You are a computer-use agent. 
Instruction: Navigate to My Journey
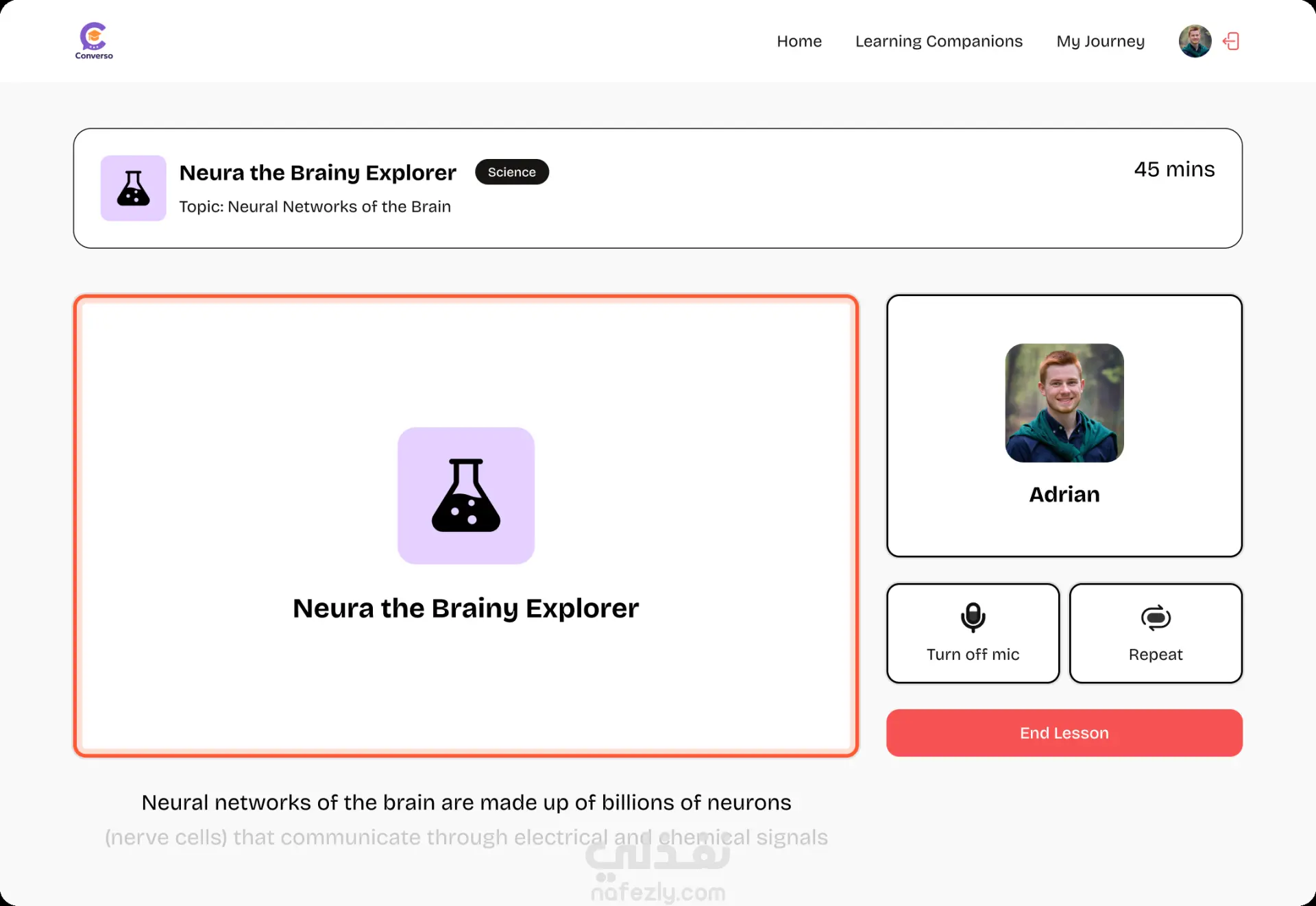pyautogui.click(x=1100, y=41)
